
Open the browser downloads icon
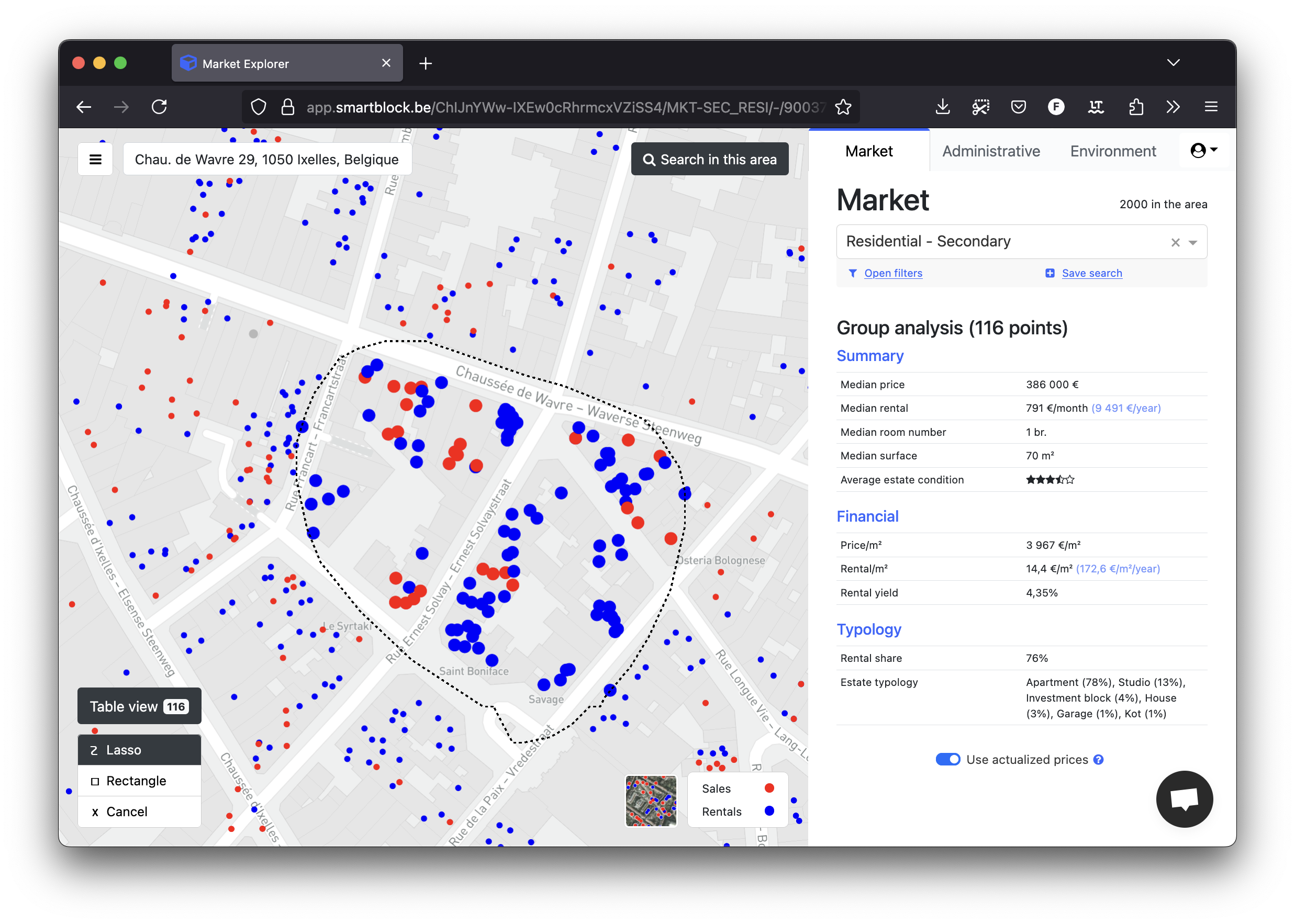click(943, 107)
